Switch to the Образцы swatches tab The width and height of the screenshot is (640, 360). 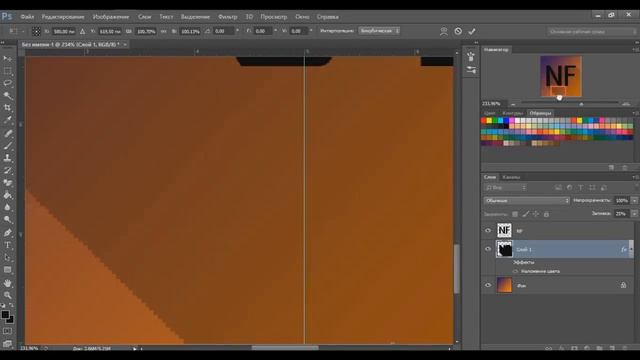540,113
